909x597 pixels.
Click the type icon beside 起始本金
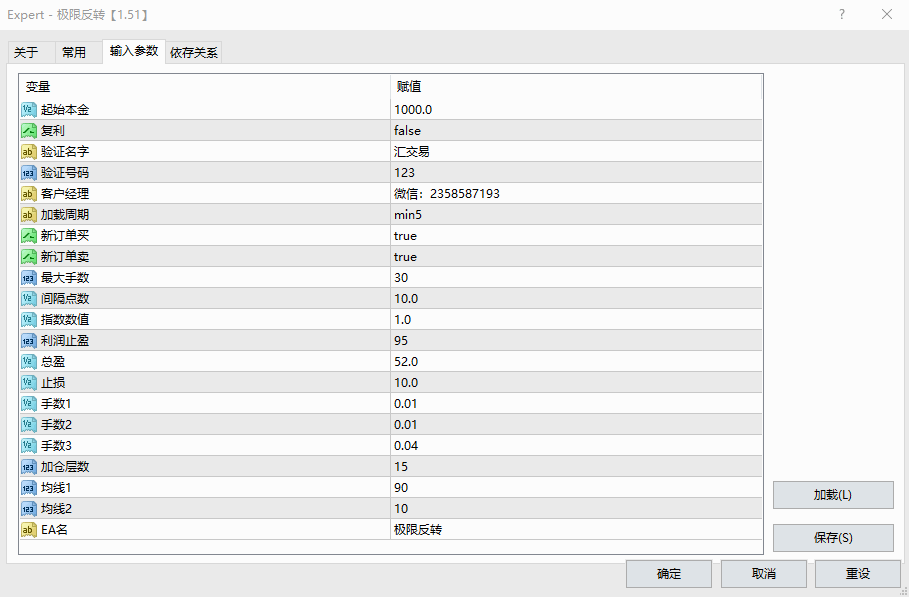tap(29, 110)
